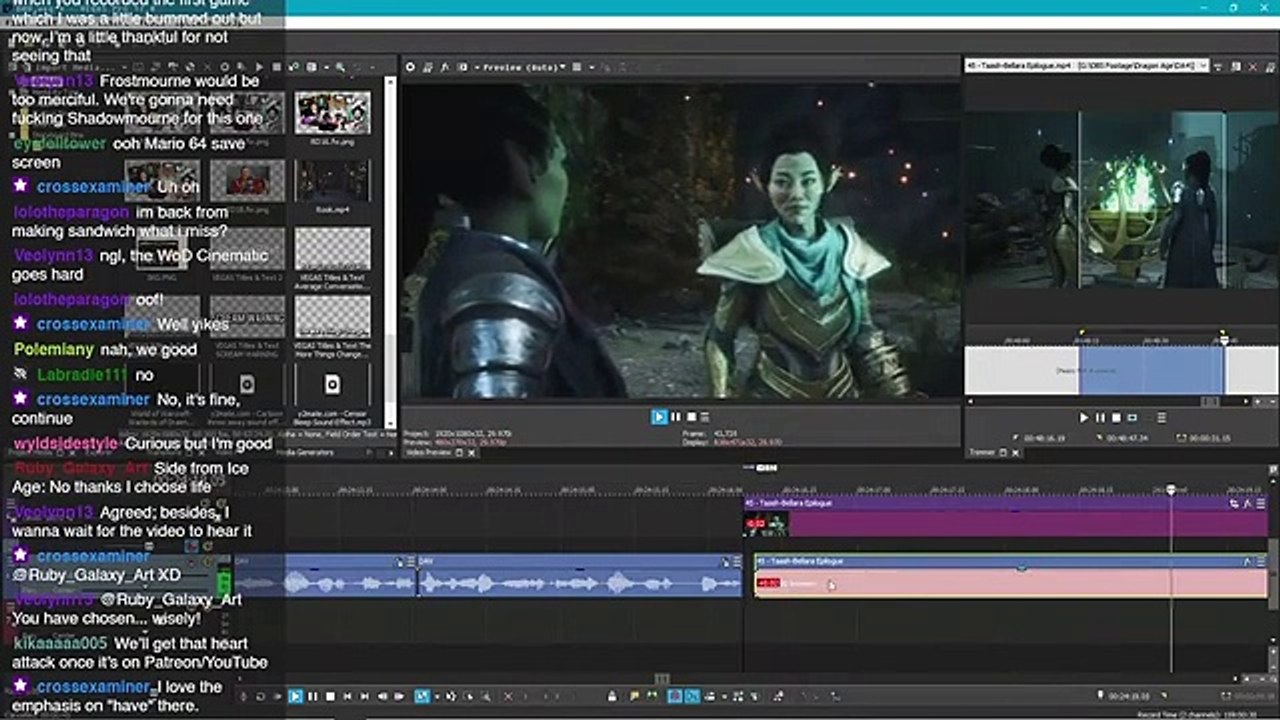Screen dimensions: 1280x720
Task: Pause the main timeline playback
Action: 313,696
